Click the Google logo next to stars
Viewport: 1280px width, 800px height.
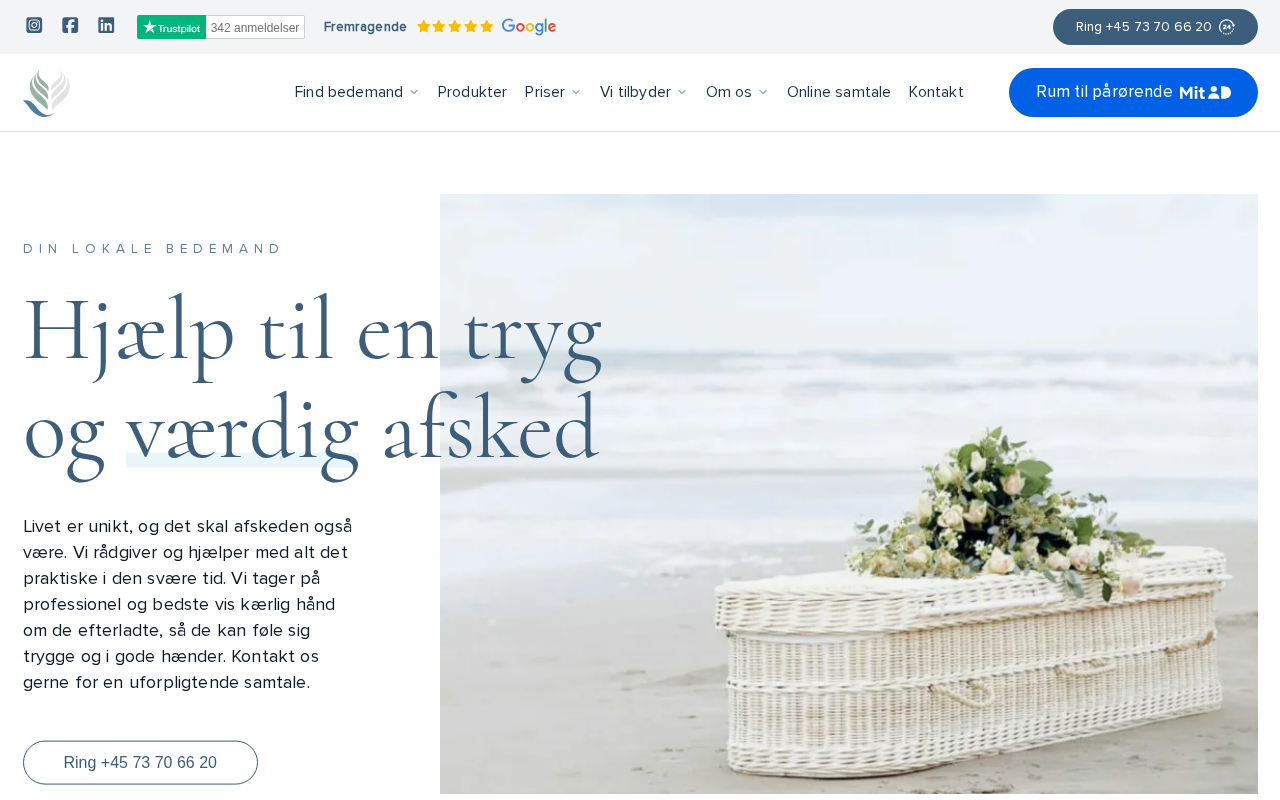pos(529,27)
